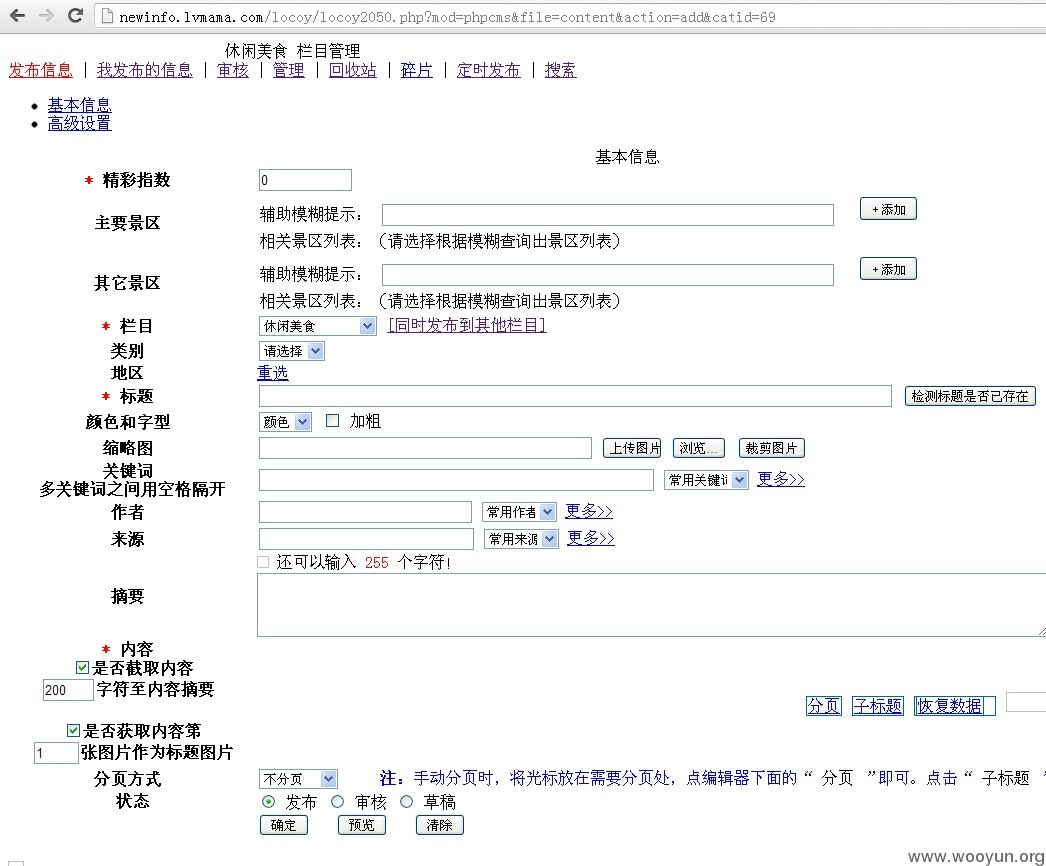Viewport: 1046px width, 866px height.
Task: Open 类别 请选择 dropdown
Action: pos(292,351)
